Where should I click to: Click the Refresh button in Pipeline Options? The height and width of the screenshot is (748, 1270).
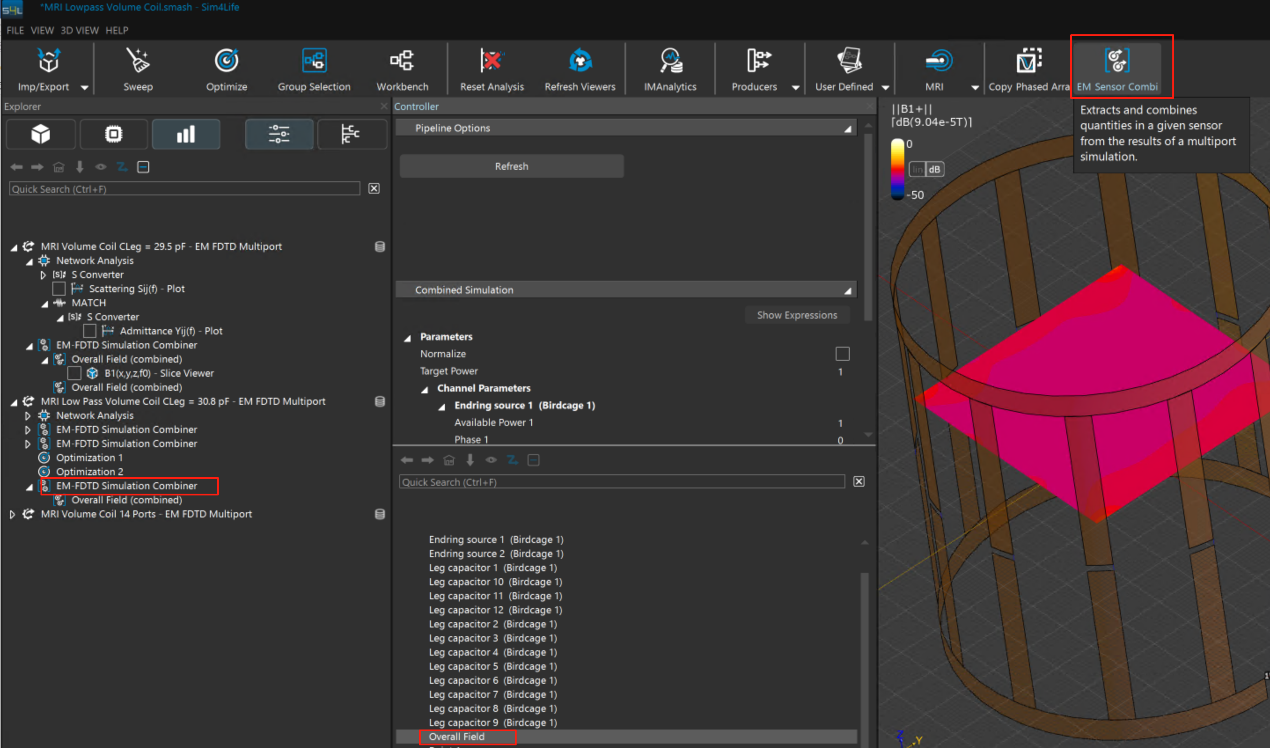click(511, 166)
